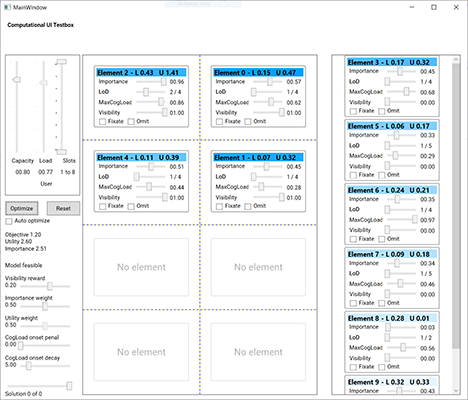The width and height of the screenshot is (468, 400).
Task: Click Element 2 Importance slider
Action: click(x=151, y=82)
